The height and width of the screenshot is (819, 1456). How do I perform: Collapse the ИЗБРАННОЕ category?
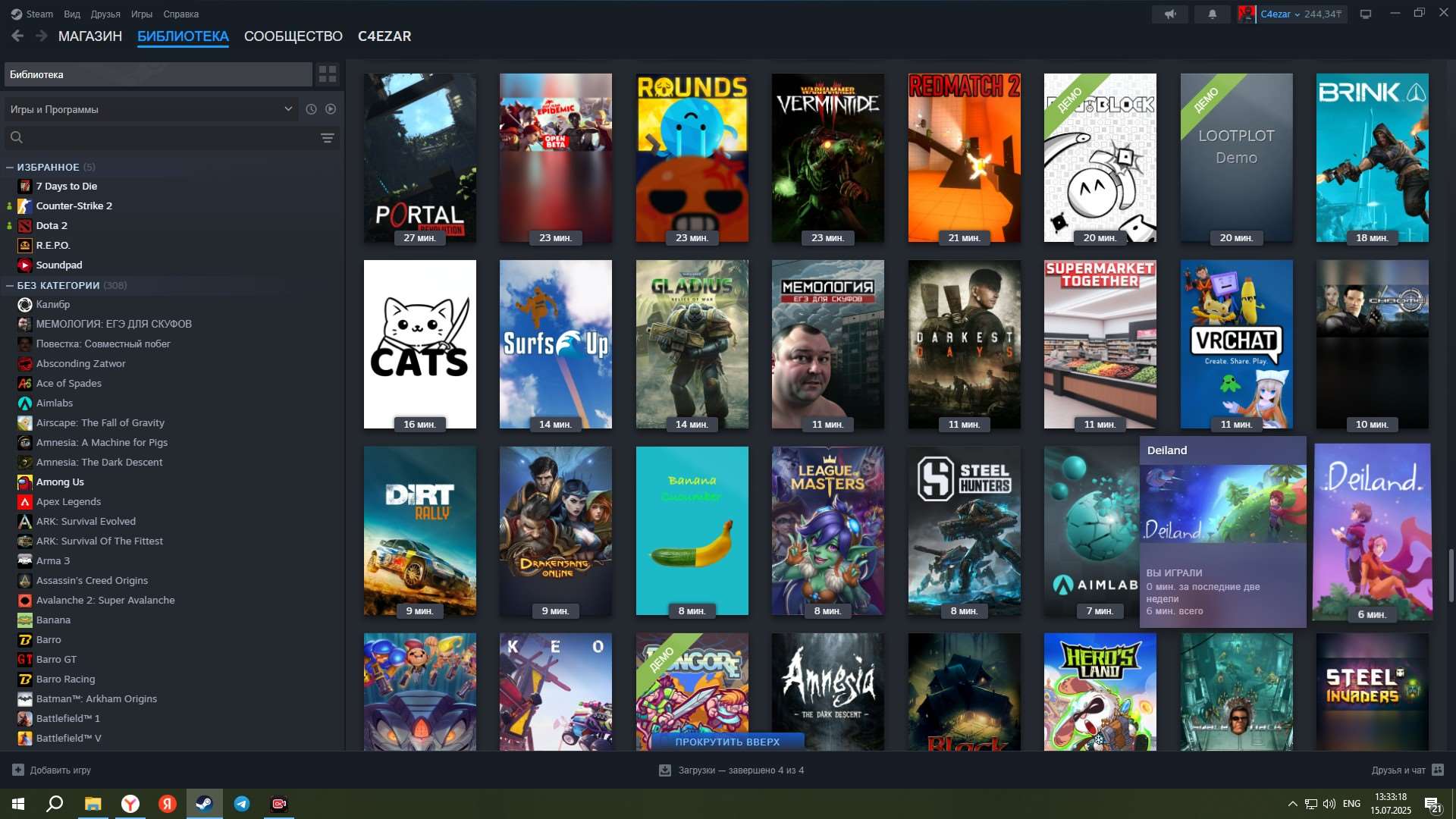click(x=10, y=167)
